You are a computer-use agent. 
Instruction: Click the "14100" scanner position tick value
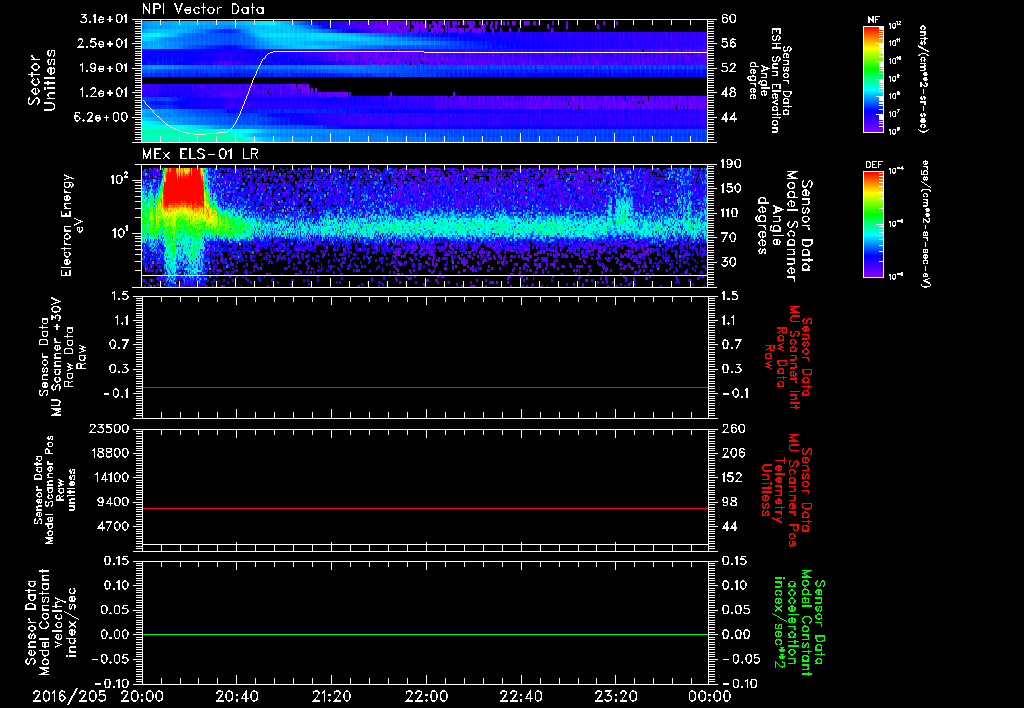tap(110, 477)
